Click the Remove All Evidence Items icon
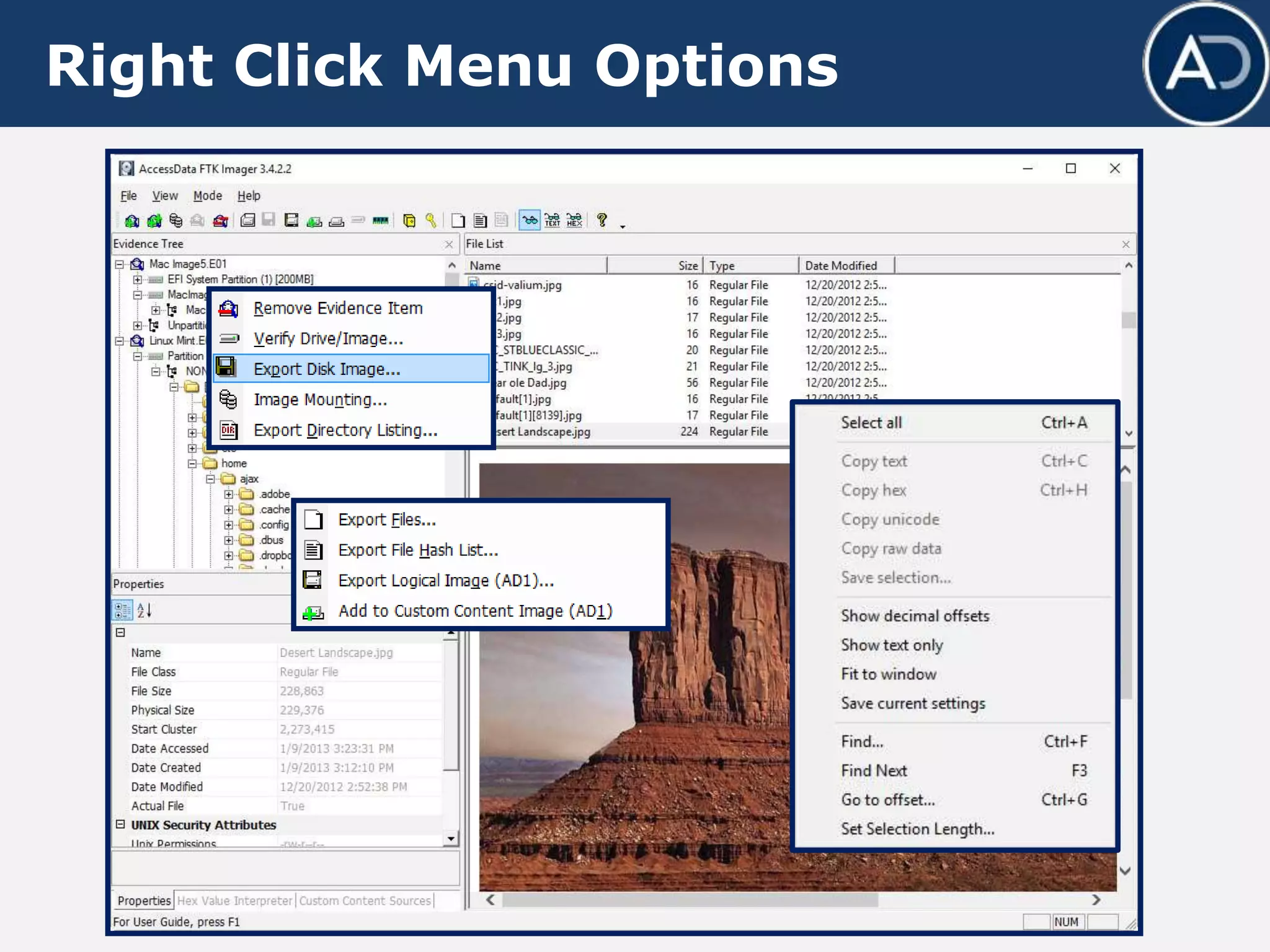Viewport: 1270px width, 952px height. click(x=221, y=221)
